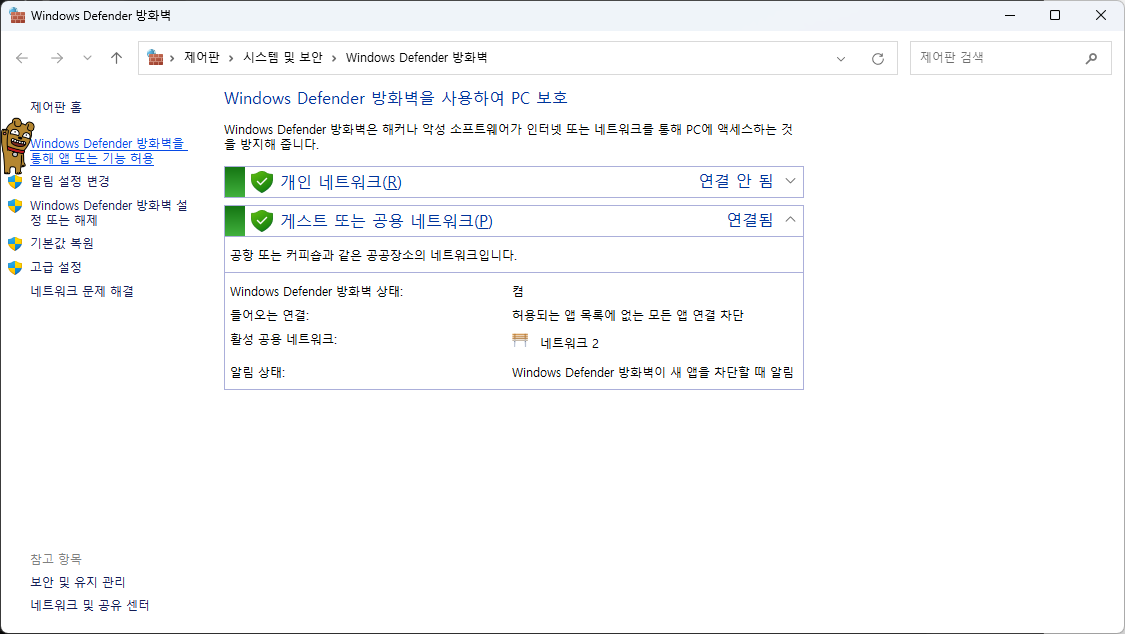Expand chevron next to 연결 안 됨
Viewport: 1125px width, 634px height.
790,181
